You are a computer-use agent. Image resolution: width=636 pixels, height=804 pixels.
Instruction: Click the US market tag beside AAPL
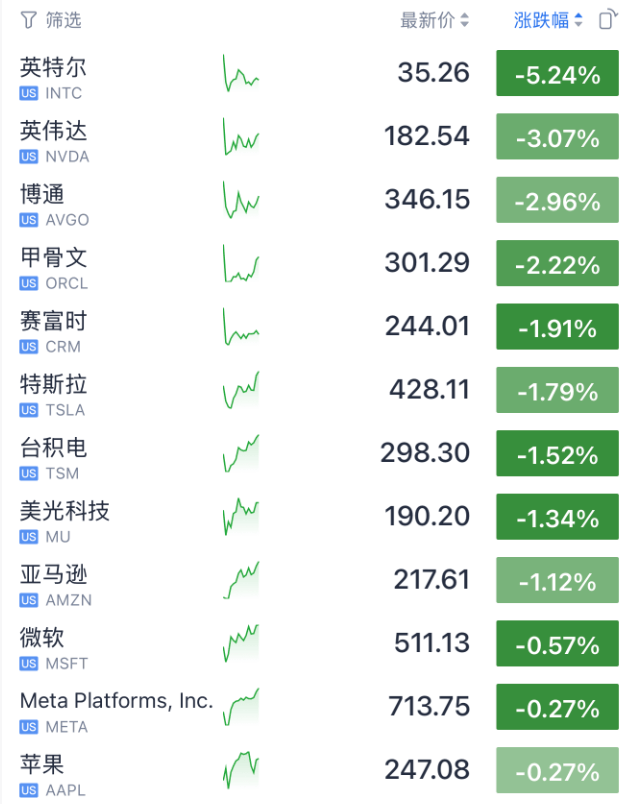coord(29,790)
